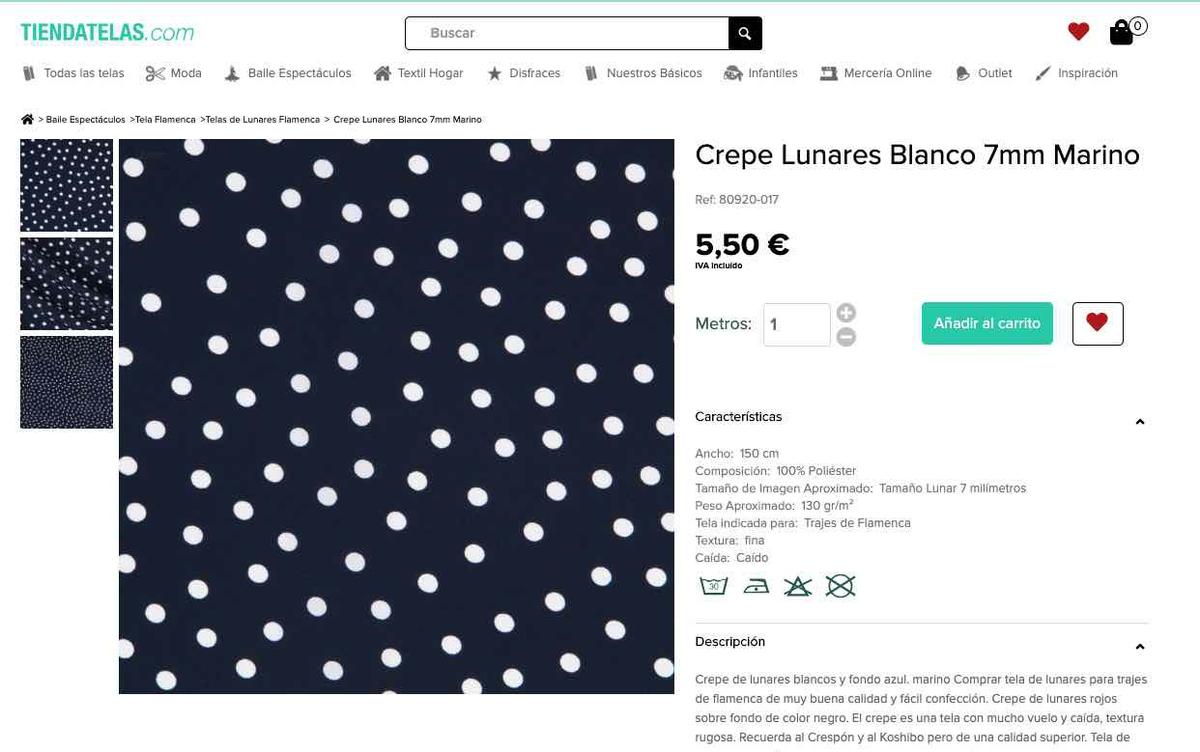Click the no tumble dry icon

[x=840, y=586]
